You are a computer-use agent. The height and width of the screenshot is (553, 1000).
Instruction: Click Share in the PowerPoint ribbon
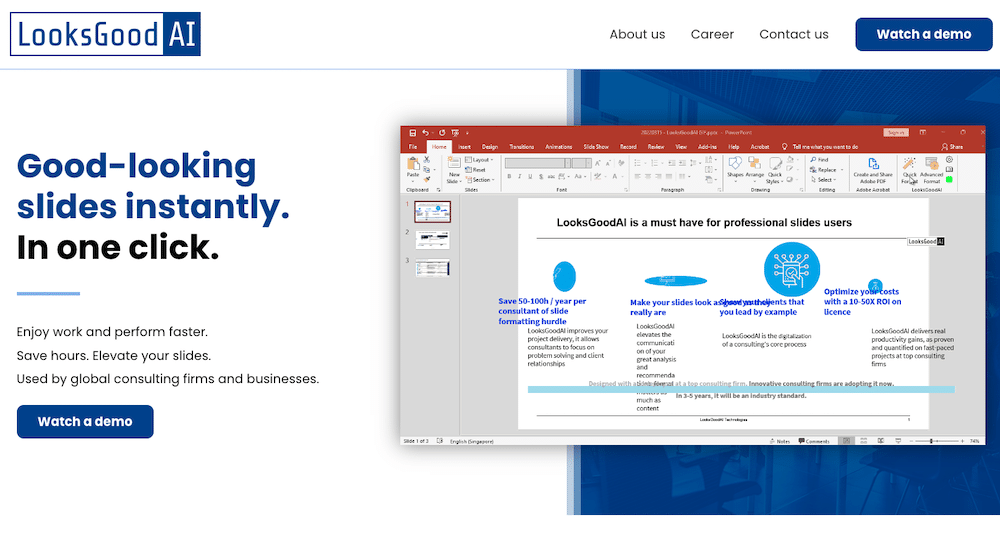[x=952, y=147]
